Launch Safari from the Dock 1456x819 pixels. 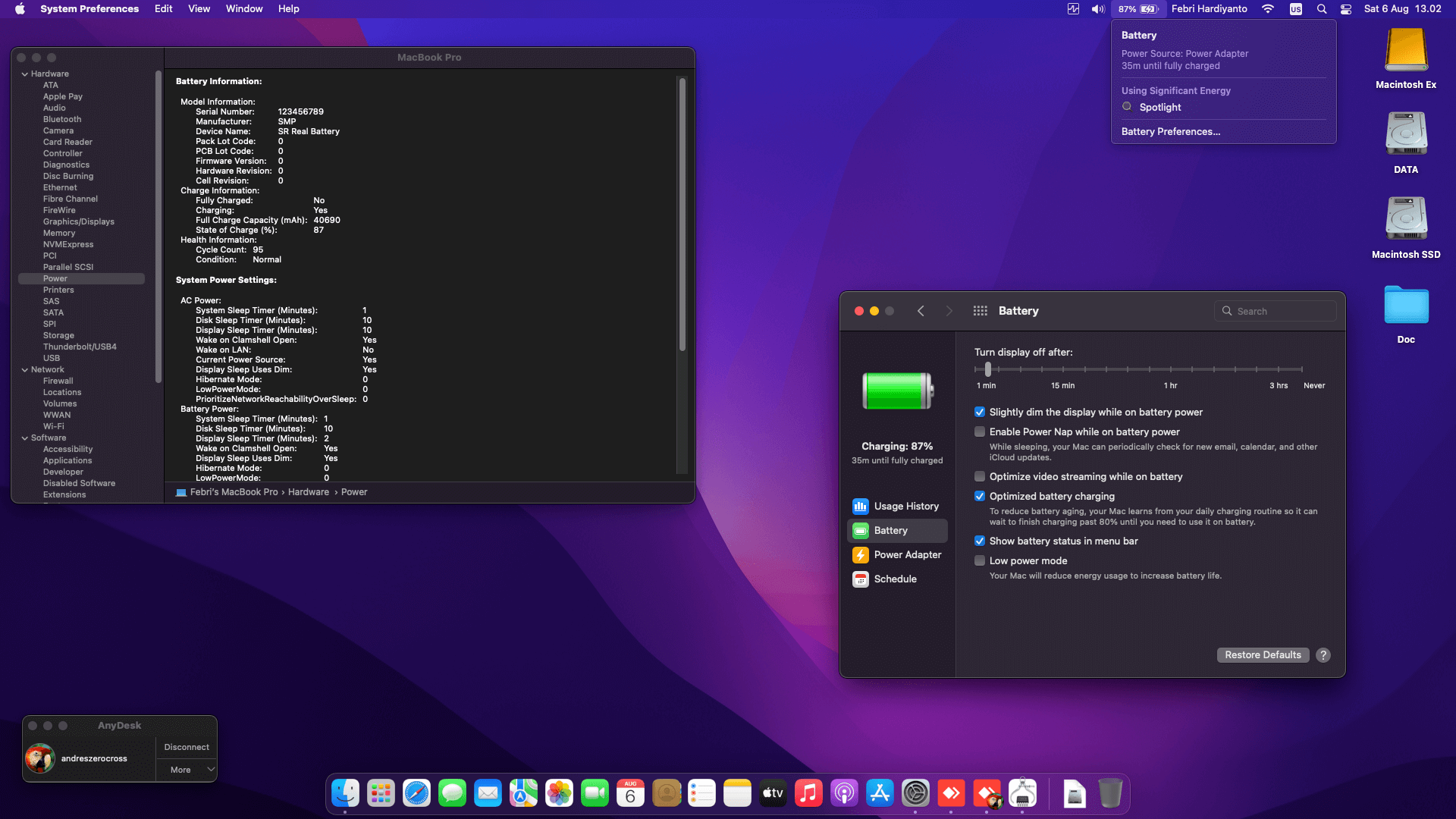[x=416, y=793]
